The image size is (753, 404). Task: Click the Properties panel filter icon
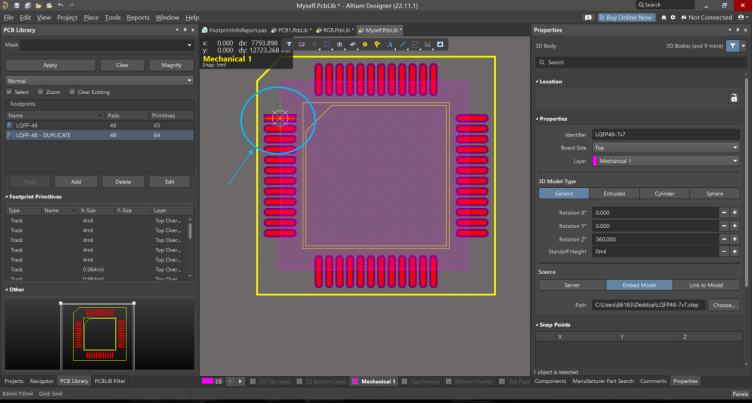coord(732,46)
